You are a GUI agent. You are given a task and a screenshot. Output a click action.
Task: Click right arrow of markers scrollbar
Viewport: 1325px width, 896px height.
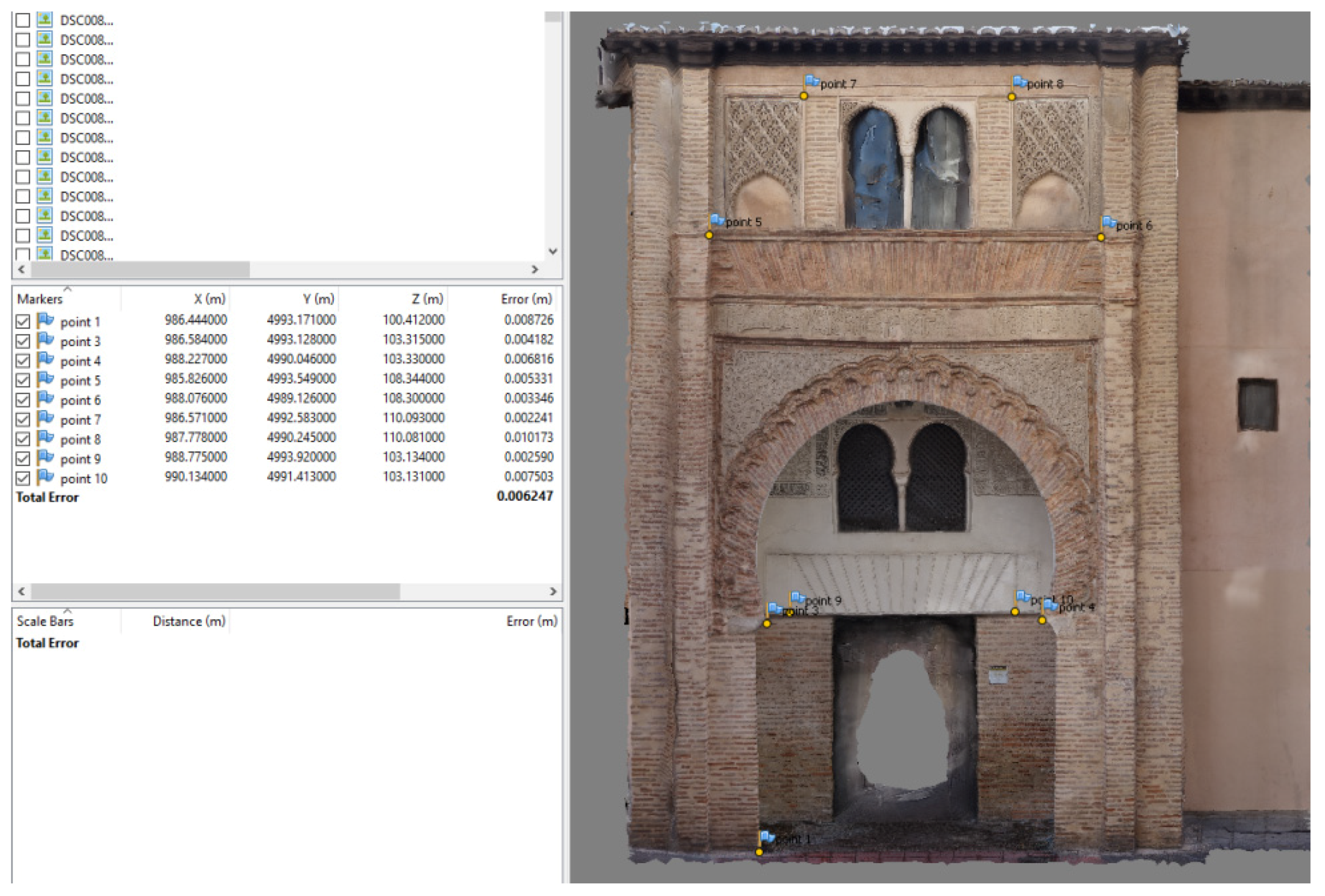coord(552,591)
